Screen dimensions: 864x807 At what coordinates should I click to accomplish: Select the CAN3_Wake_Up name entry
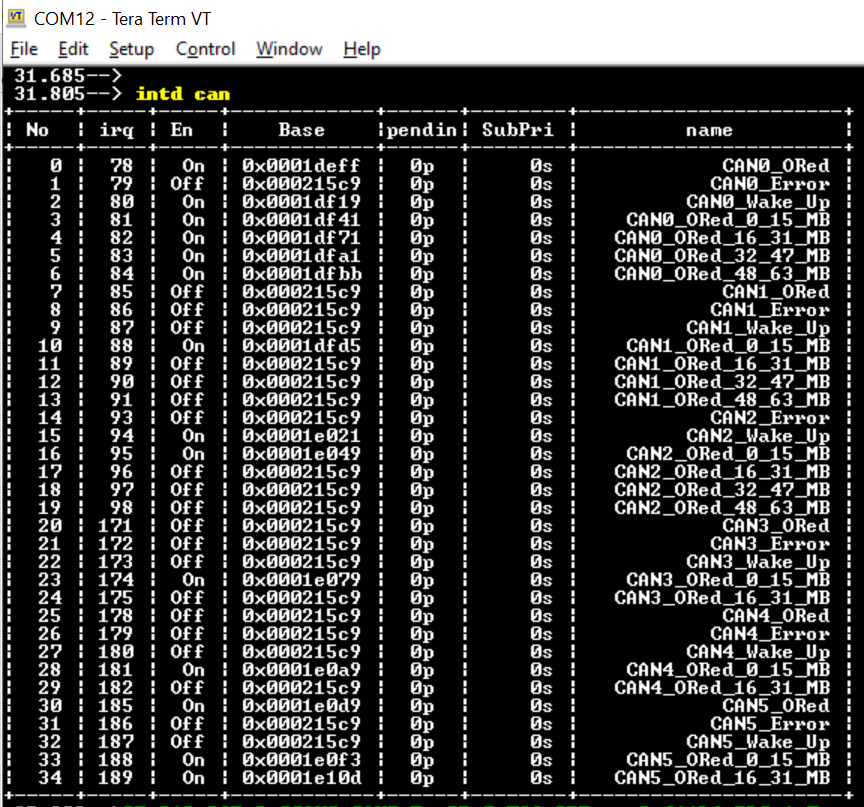pos(758,561)
